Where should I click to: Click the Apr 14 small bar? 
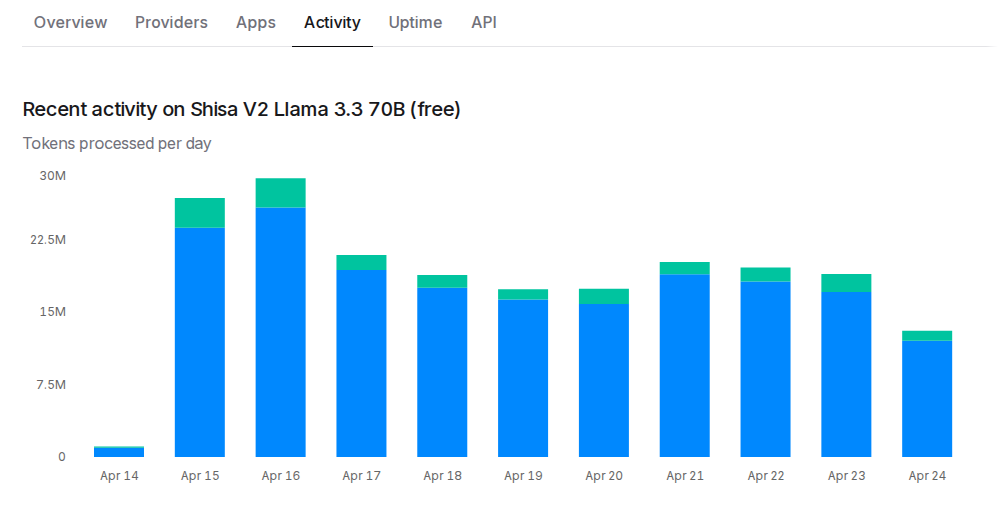click(x=119, y=451)
